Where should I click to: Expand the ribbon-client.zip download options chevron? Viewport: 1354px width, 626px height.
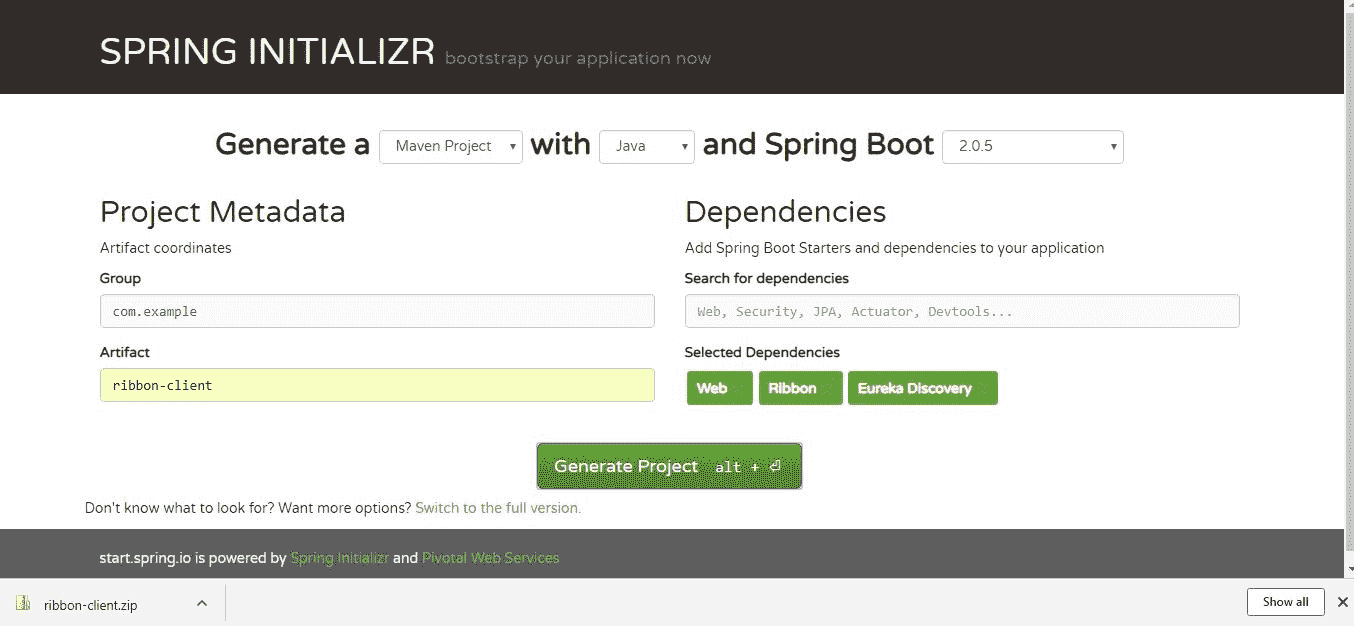coord(201,603)
